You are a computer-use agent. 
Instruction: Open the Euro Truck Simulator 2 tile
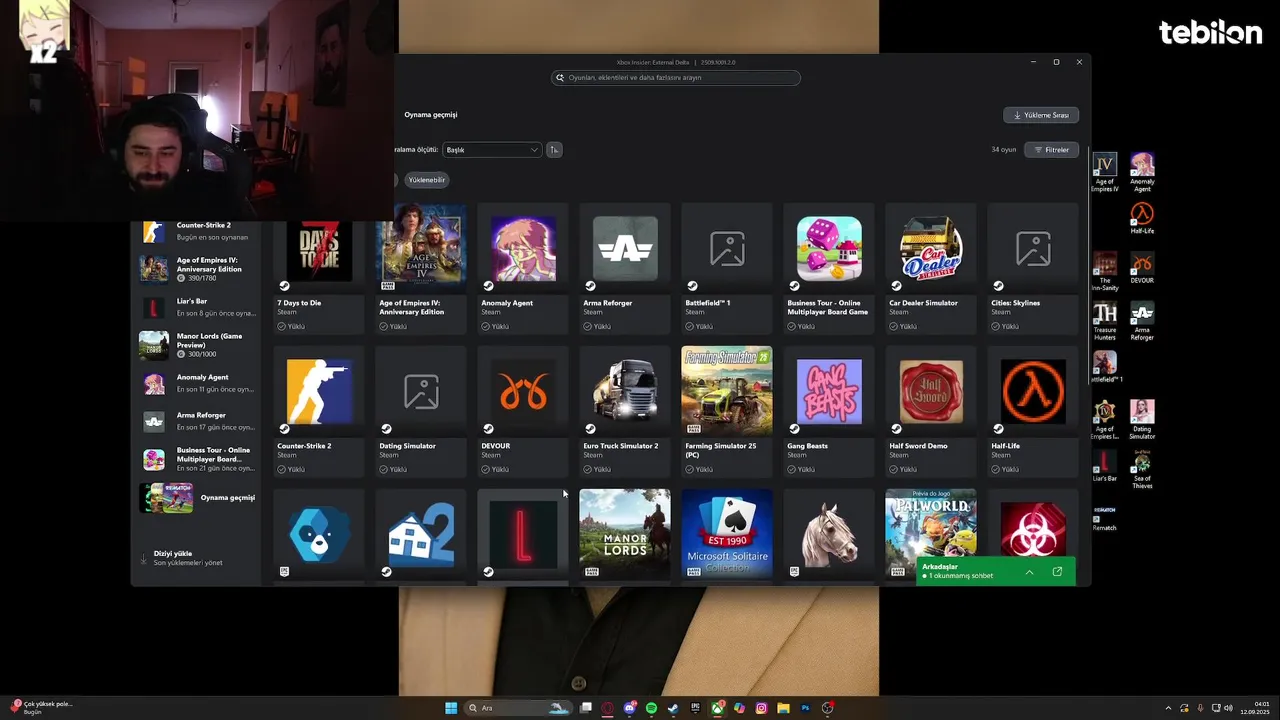click(625, 412)
